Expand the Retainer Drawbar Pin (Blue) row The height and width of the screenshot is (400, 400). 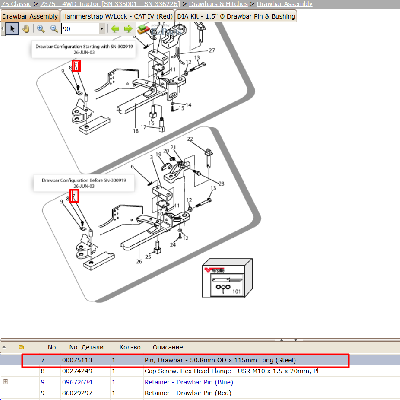pyautogui.click(x=5, y=381)
